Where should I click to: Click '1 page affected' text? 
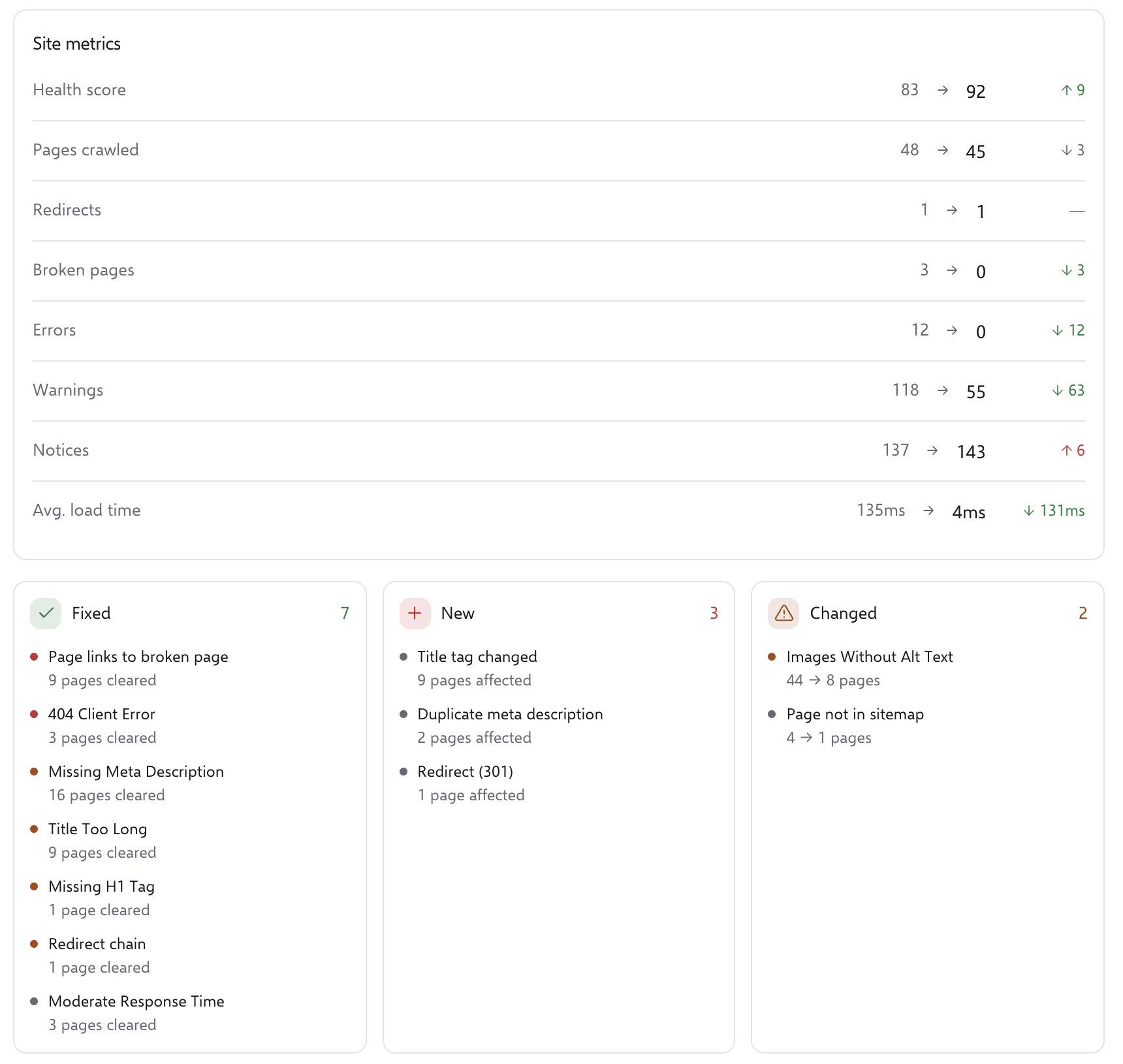tap(471, 795)
